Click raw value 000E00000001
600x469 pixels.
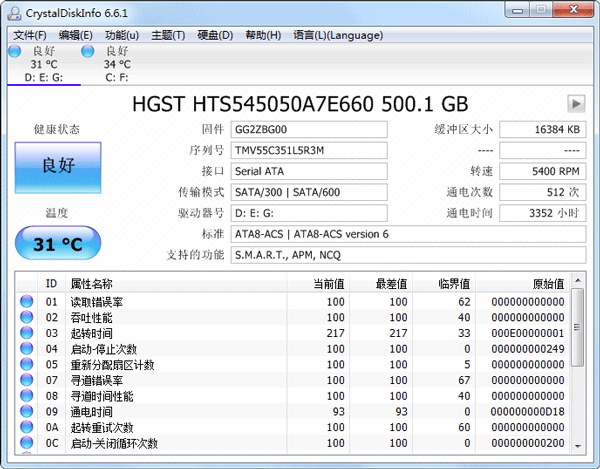528,333
